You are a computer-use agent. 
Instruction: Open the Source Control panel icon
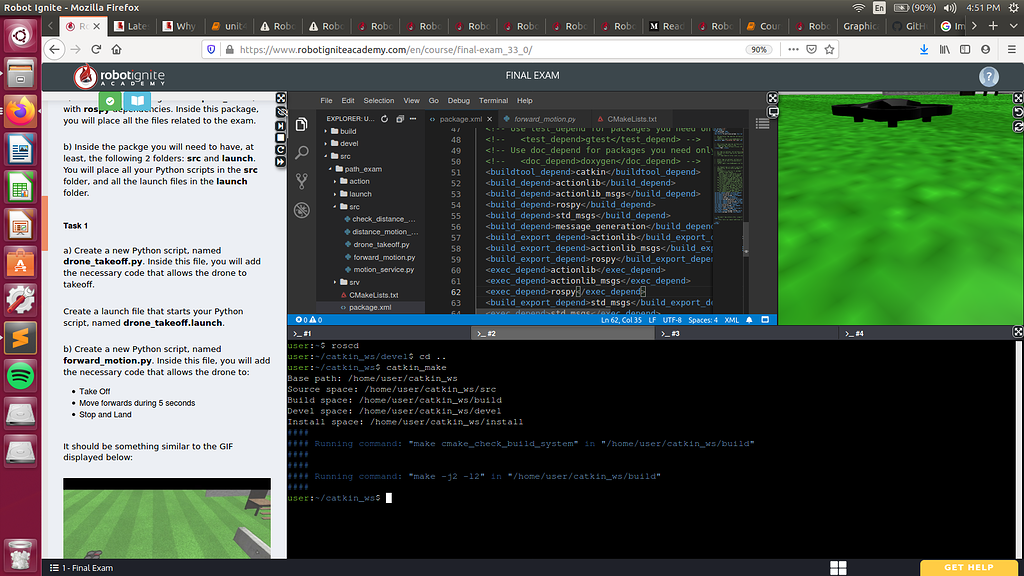(302, 181)
